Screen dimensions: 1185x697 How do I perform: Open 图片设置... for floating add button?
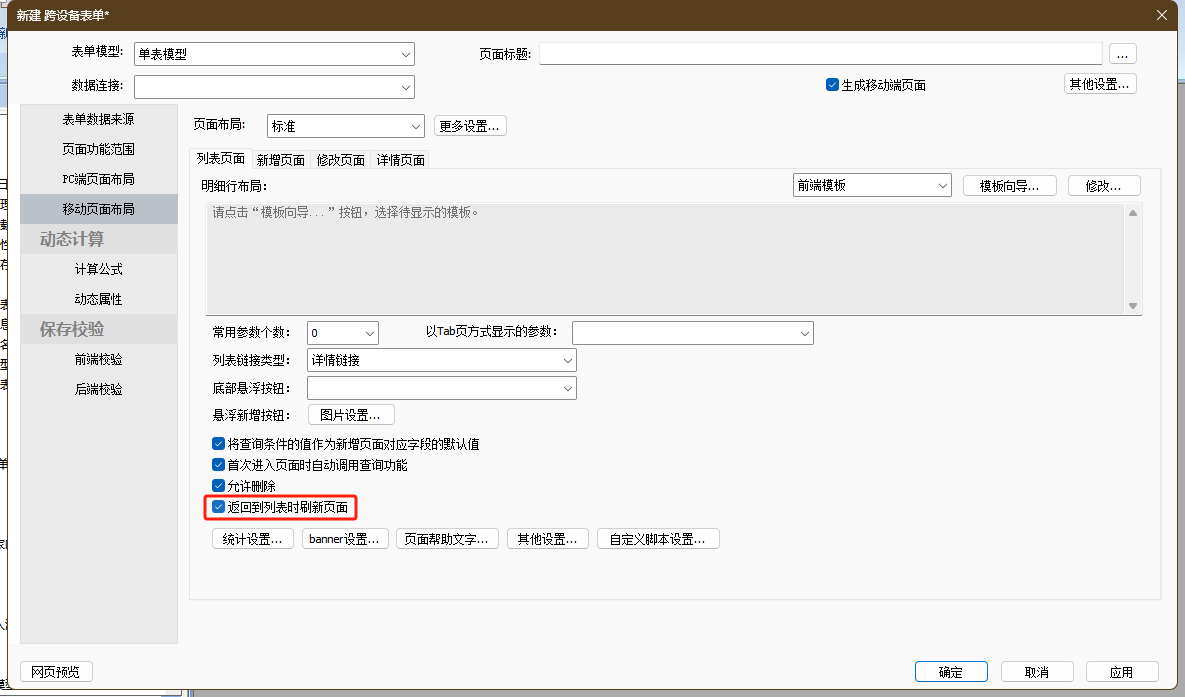tap(350, 415)
